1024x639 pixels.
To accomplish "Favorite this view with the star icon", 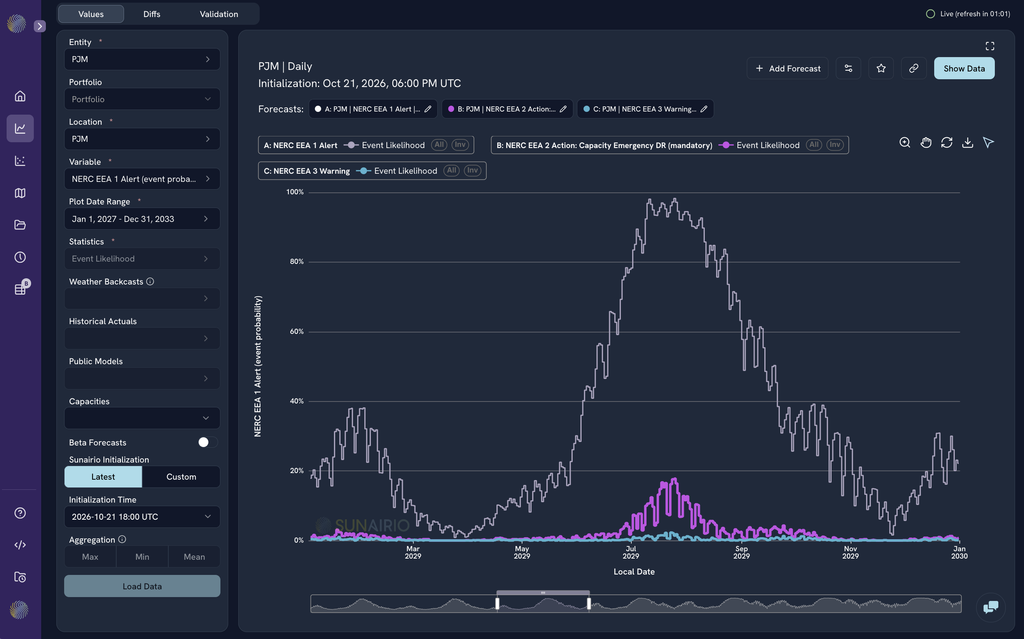I will (x=881, y=69).
